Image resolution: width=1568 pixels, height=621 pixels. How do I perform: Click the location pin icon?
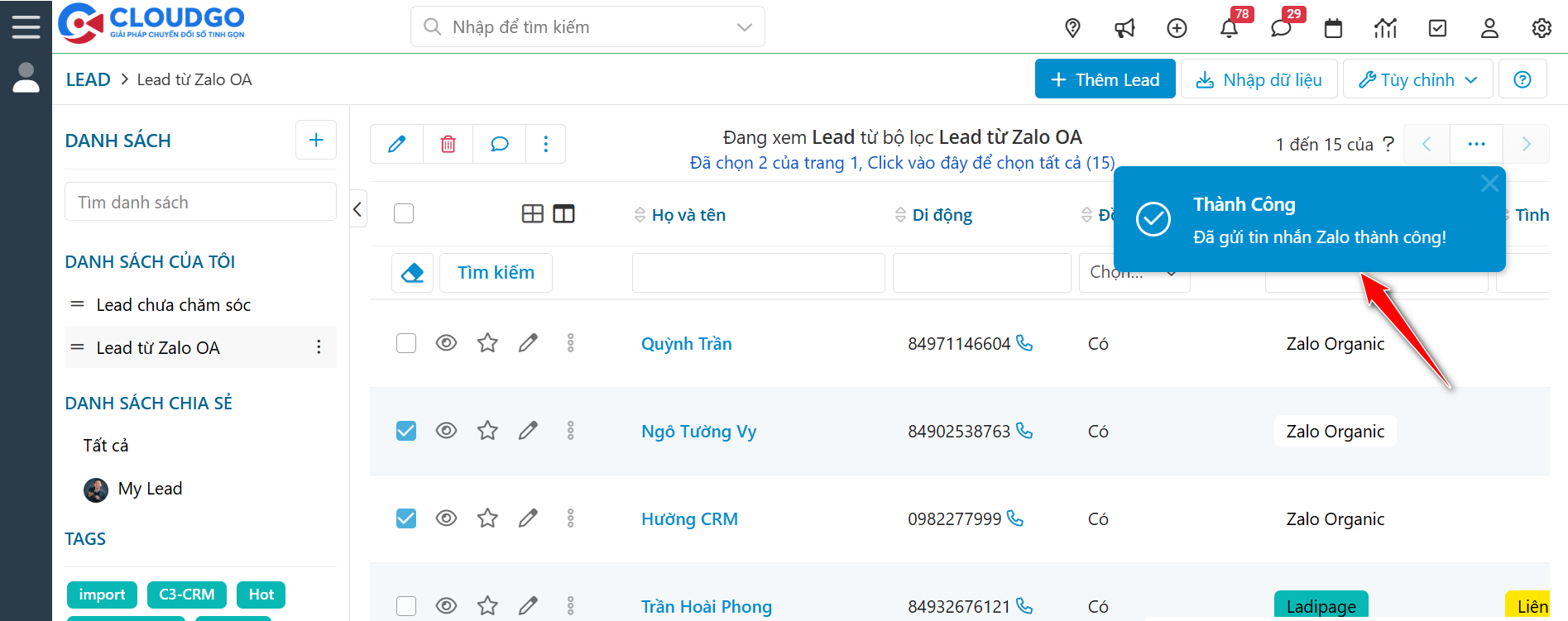[x=1072, y=29]
